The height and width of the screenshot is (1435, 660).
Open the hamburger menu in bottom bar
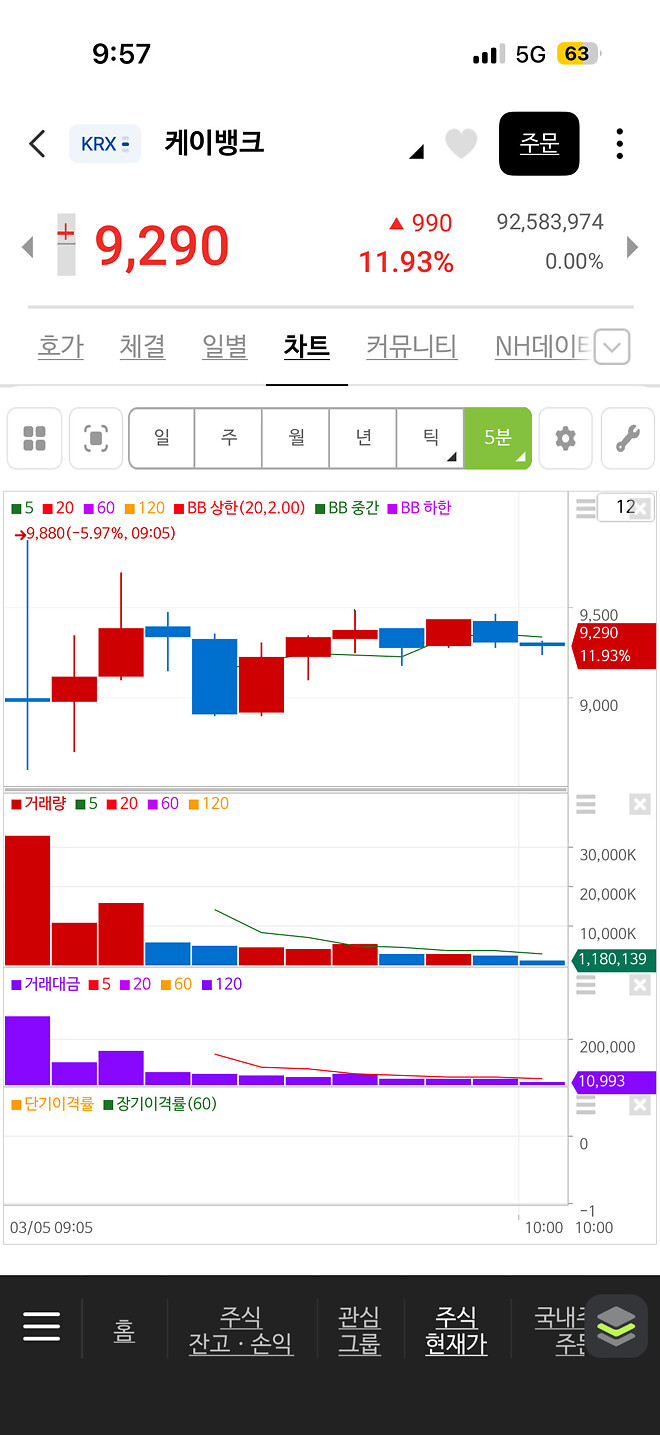[x=42, y=1327]
